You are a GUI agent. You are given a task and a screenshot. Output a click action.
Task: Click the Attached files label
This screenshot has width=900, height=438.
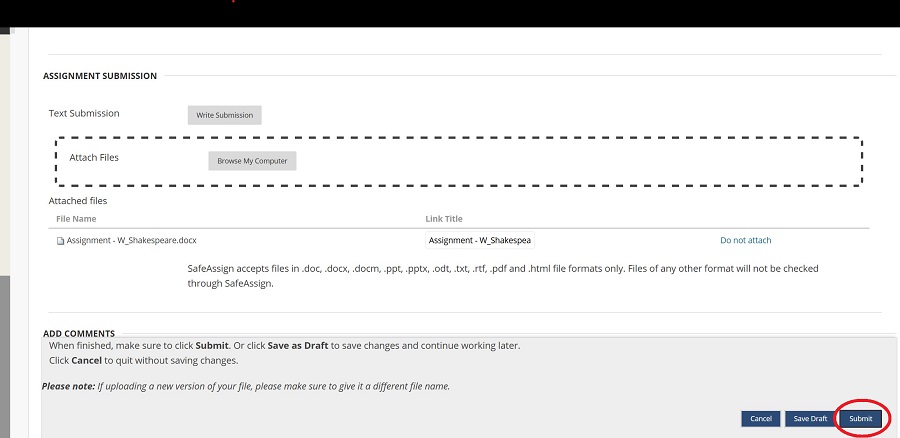[x=78, y=201]
